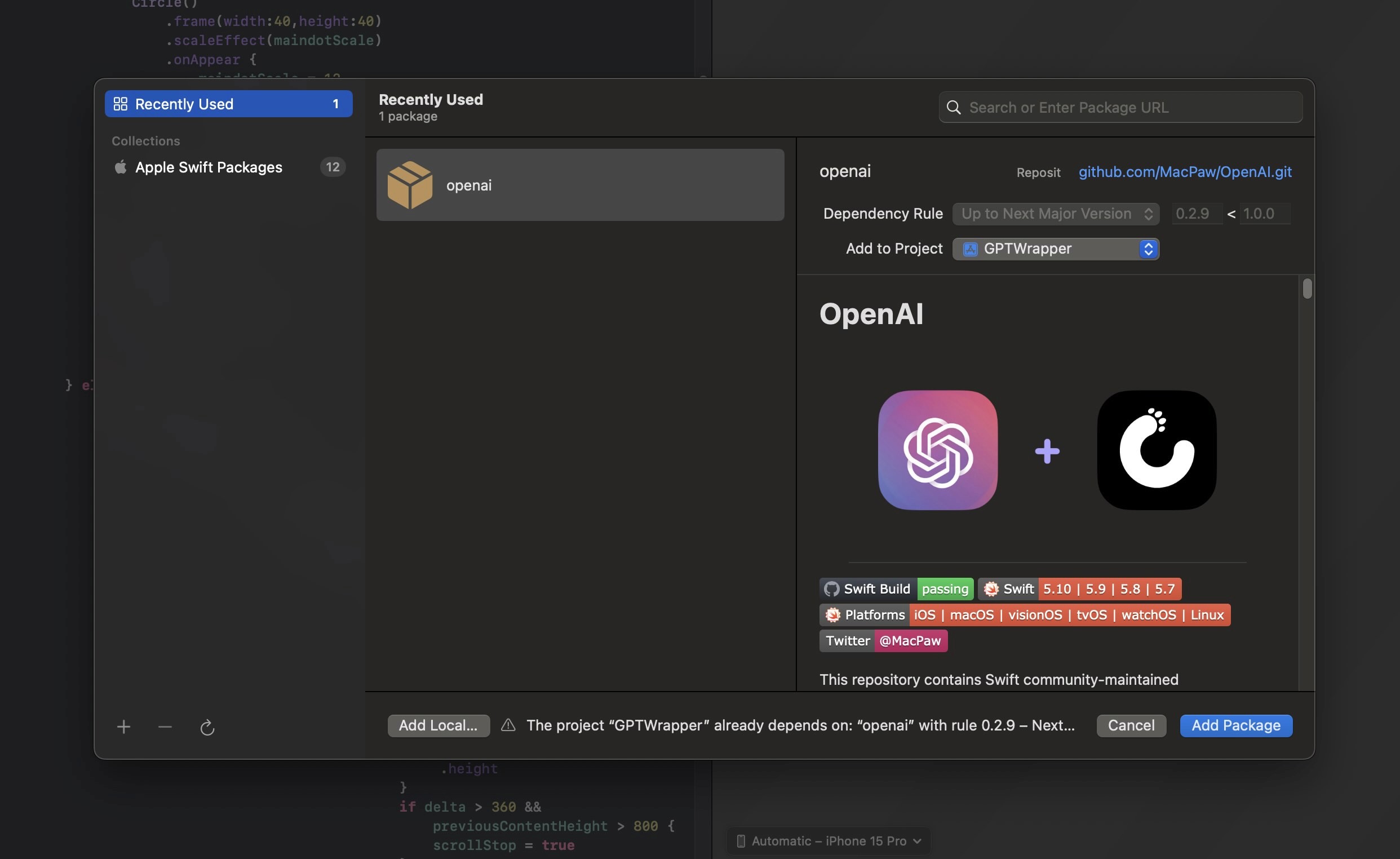Open the github.com/MacPaw/OpenAI.git repository link
The width and height of the screenshot is (1400, 859).
1185,171
